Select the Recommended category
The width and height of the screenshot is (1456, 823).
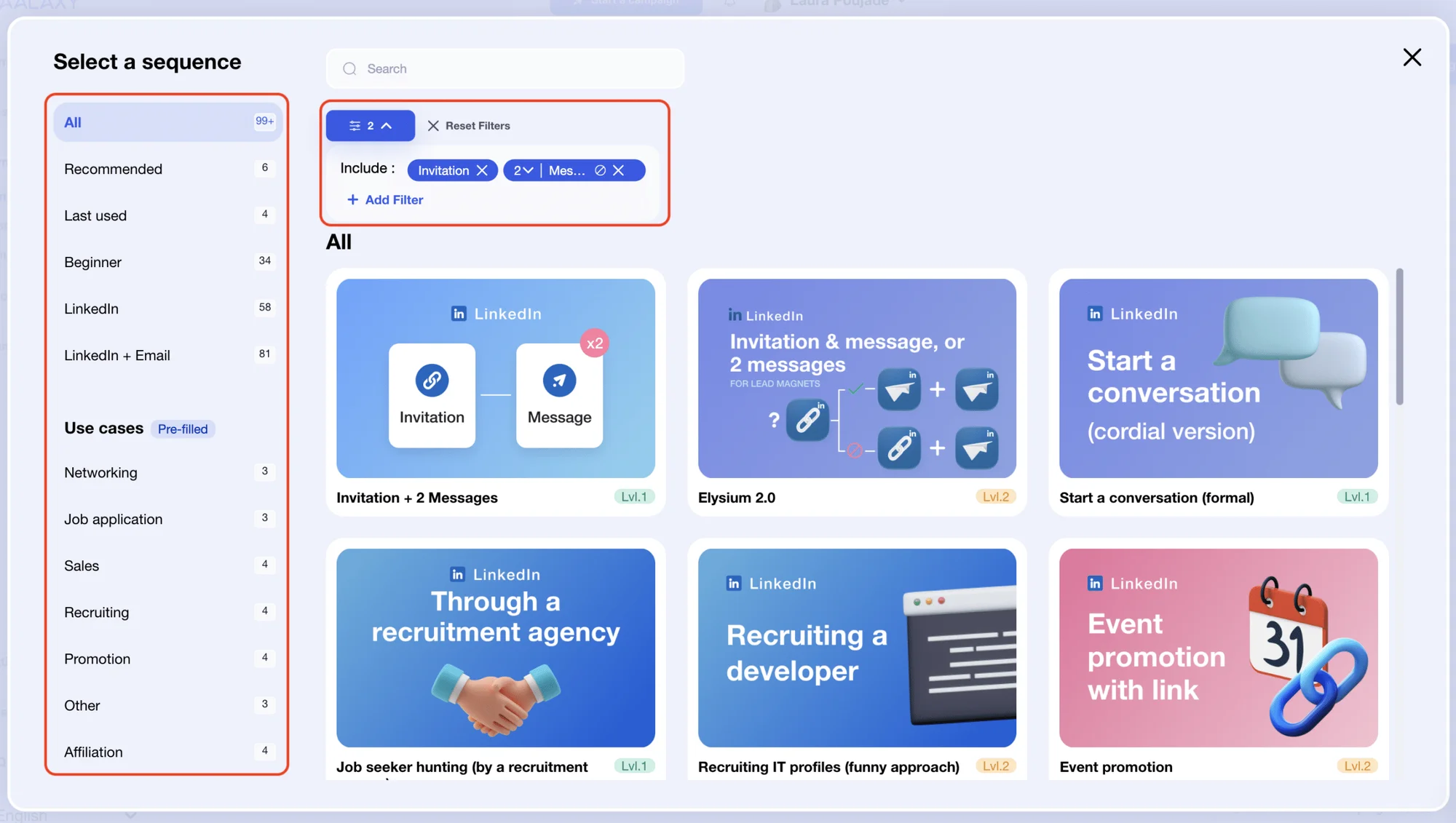click(167, 169)
